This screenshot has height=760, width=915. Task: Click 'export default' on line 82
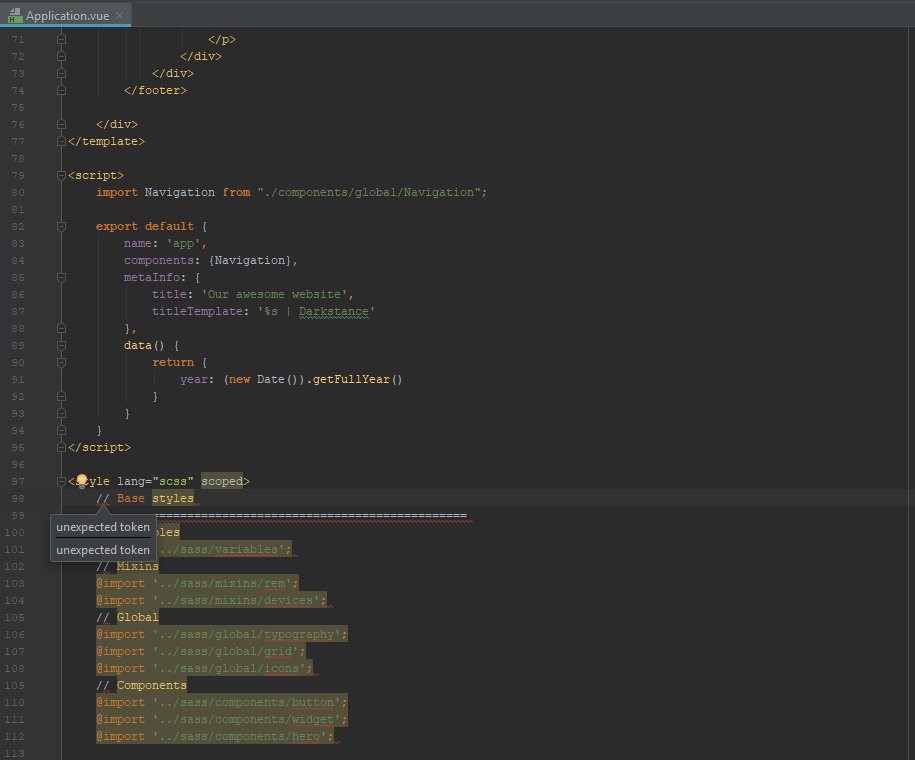point(145,226)
